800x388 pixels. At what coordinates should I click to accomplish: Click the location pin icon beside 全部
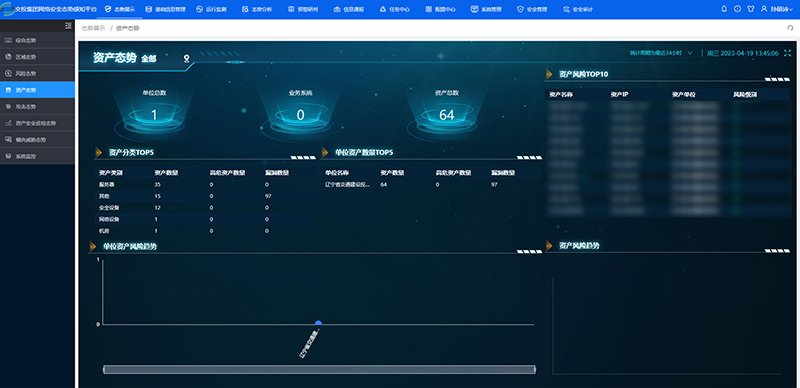click(187, 59)
